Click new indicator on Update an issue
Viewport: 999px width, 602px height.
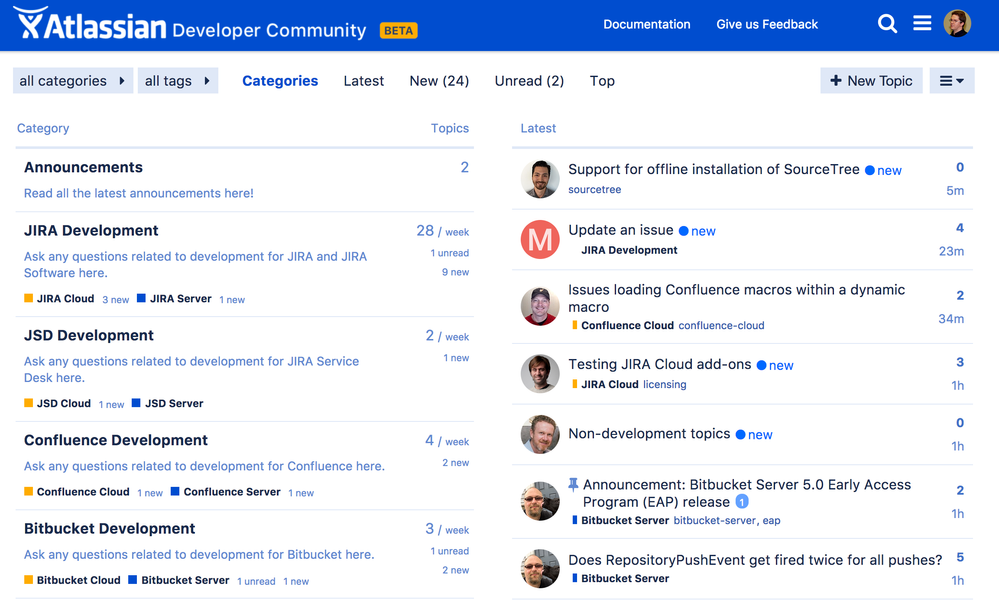tap(697, 231)
